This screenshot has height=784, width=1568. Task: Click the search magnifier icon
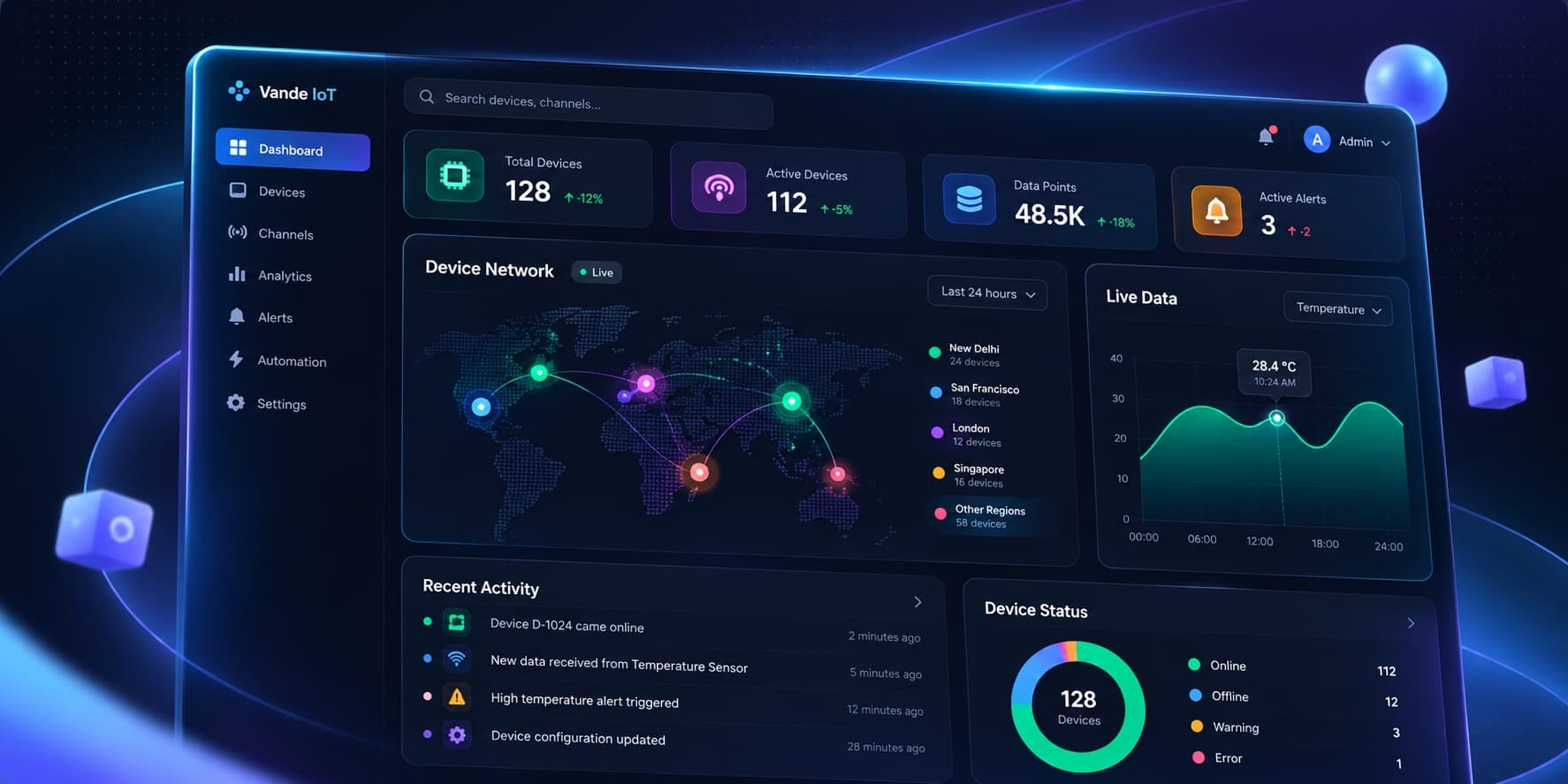[427, 96]
